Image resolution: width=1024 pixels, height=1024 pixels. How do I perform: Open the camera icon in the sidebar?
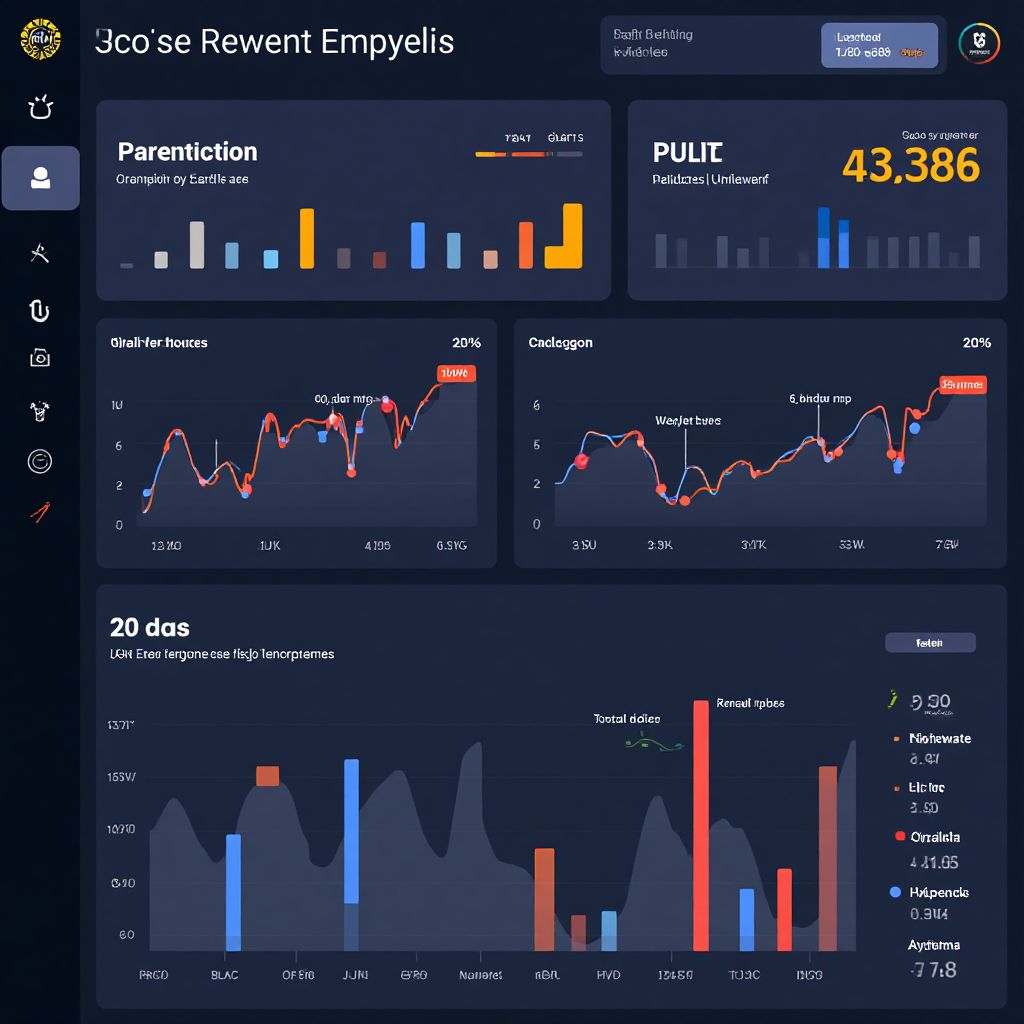point(40,357)
